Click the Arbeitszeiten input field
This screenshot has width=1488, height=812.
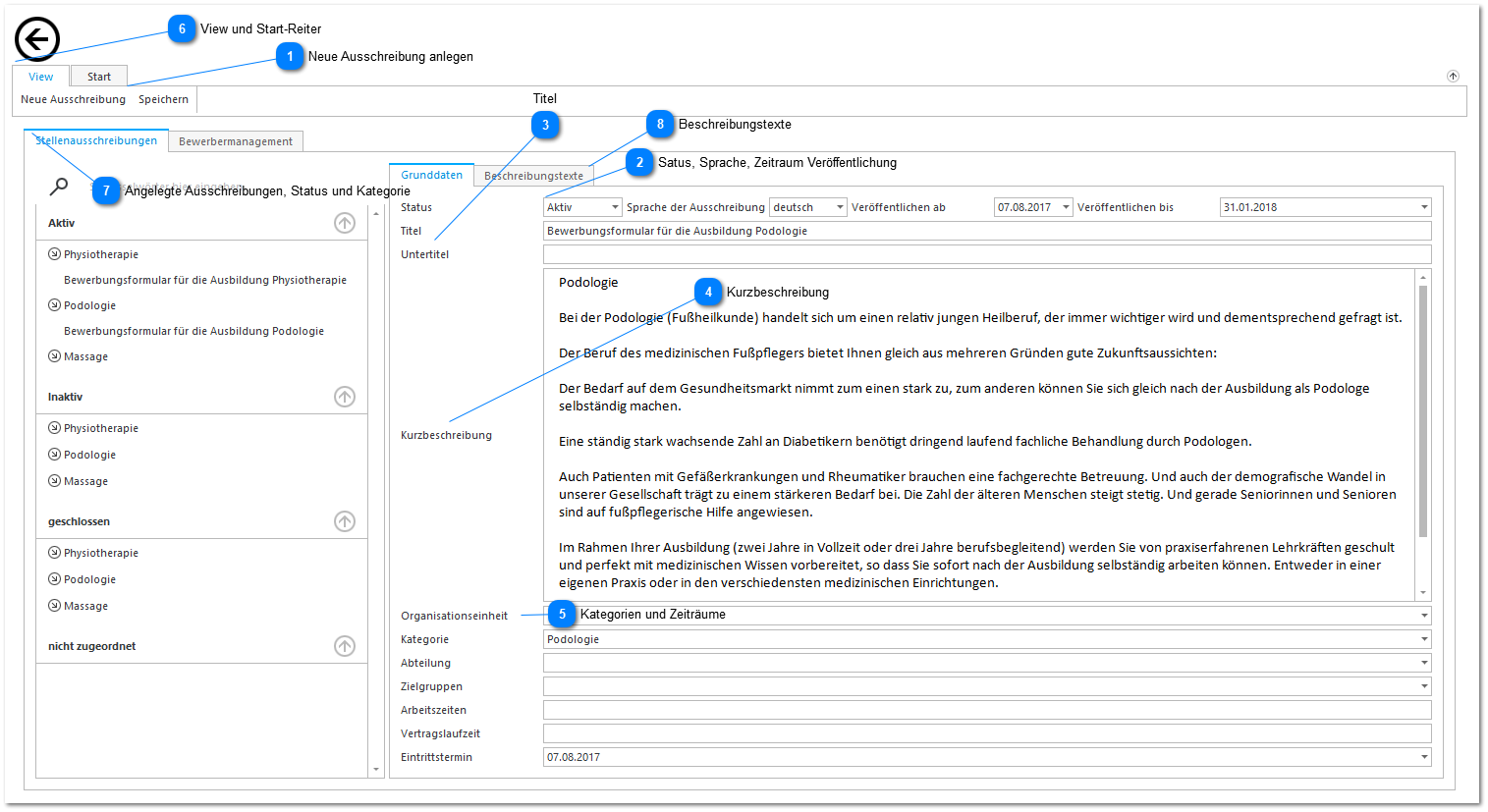click(987, 710)
